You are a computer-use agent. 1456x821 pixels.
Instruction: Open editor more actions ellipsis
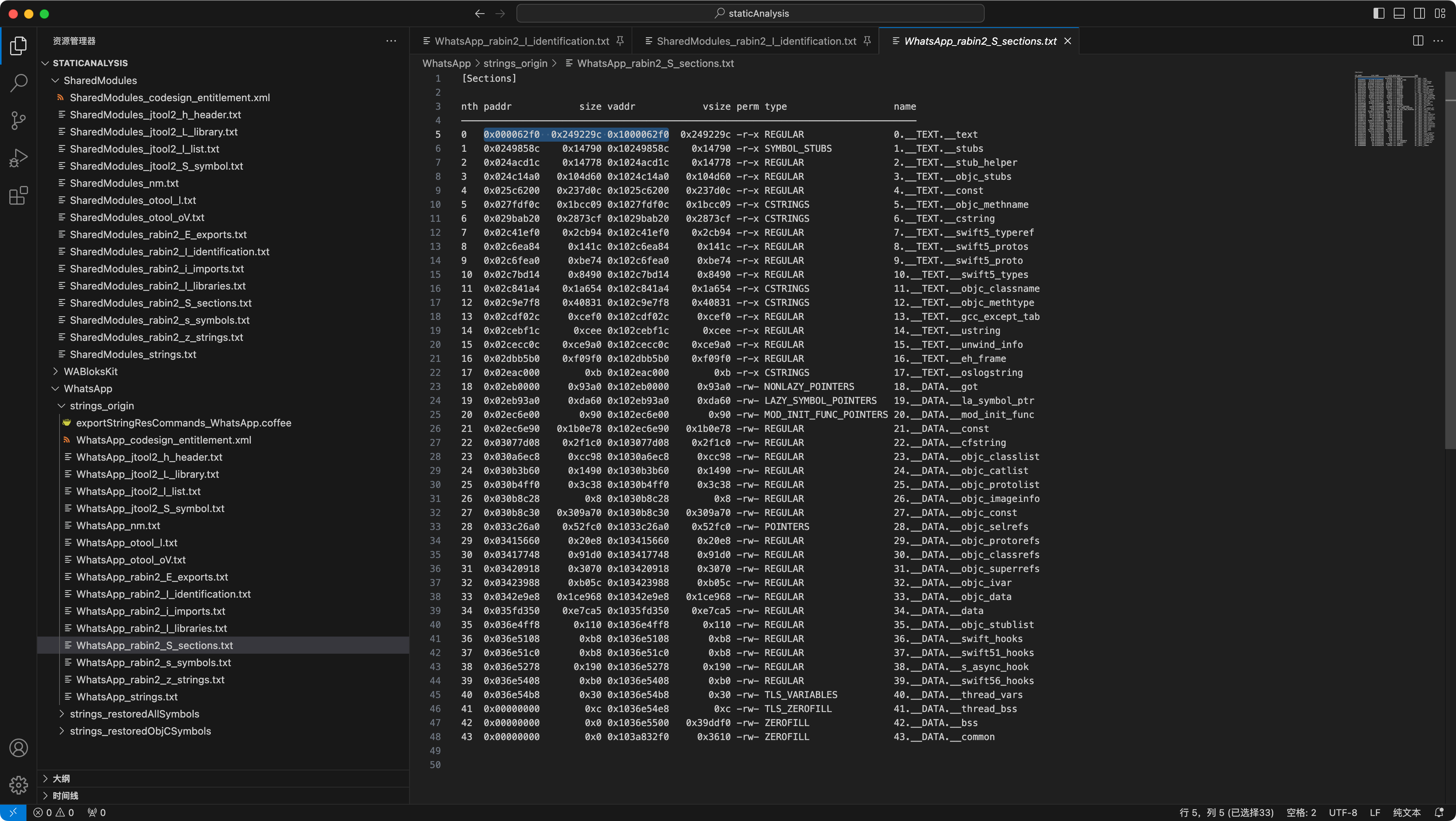pos(1438,41)
